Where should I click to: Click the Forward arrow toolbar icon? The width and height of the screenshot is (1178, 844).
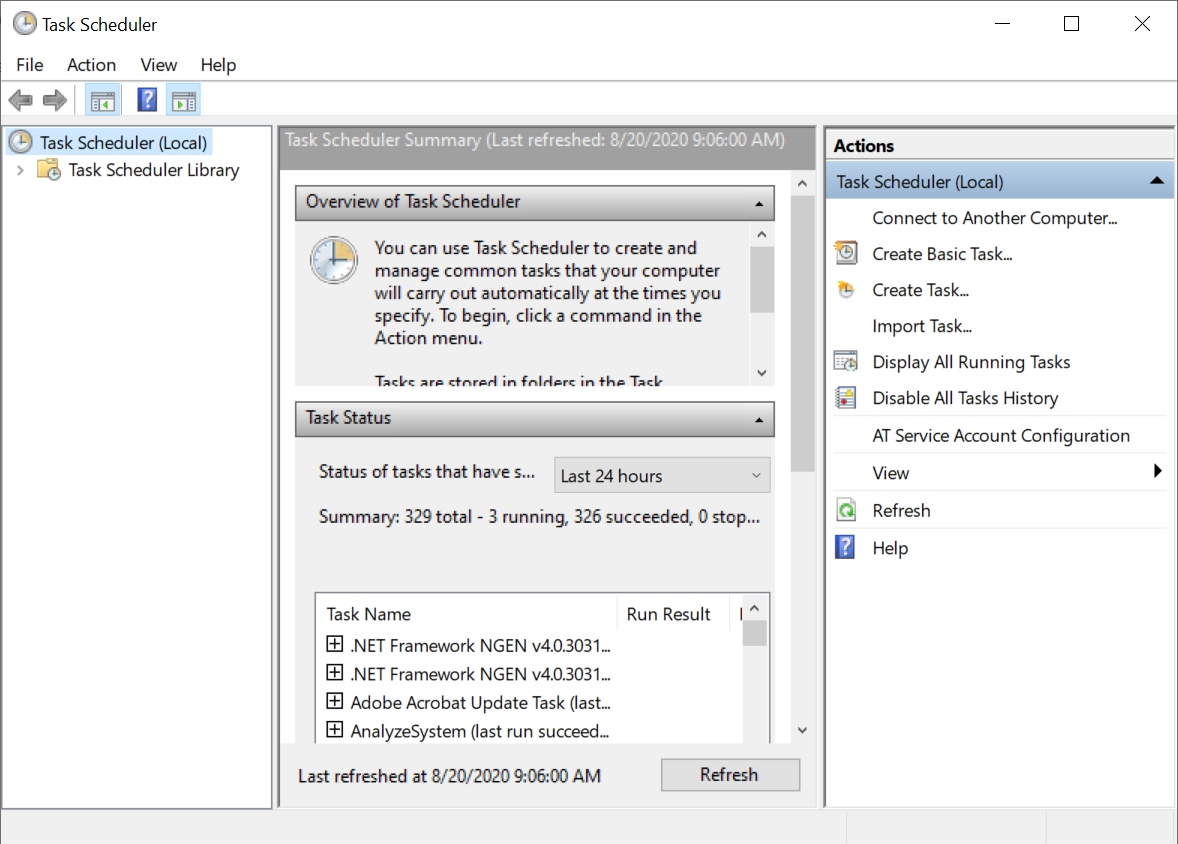55,100
